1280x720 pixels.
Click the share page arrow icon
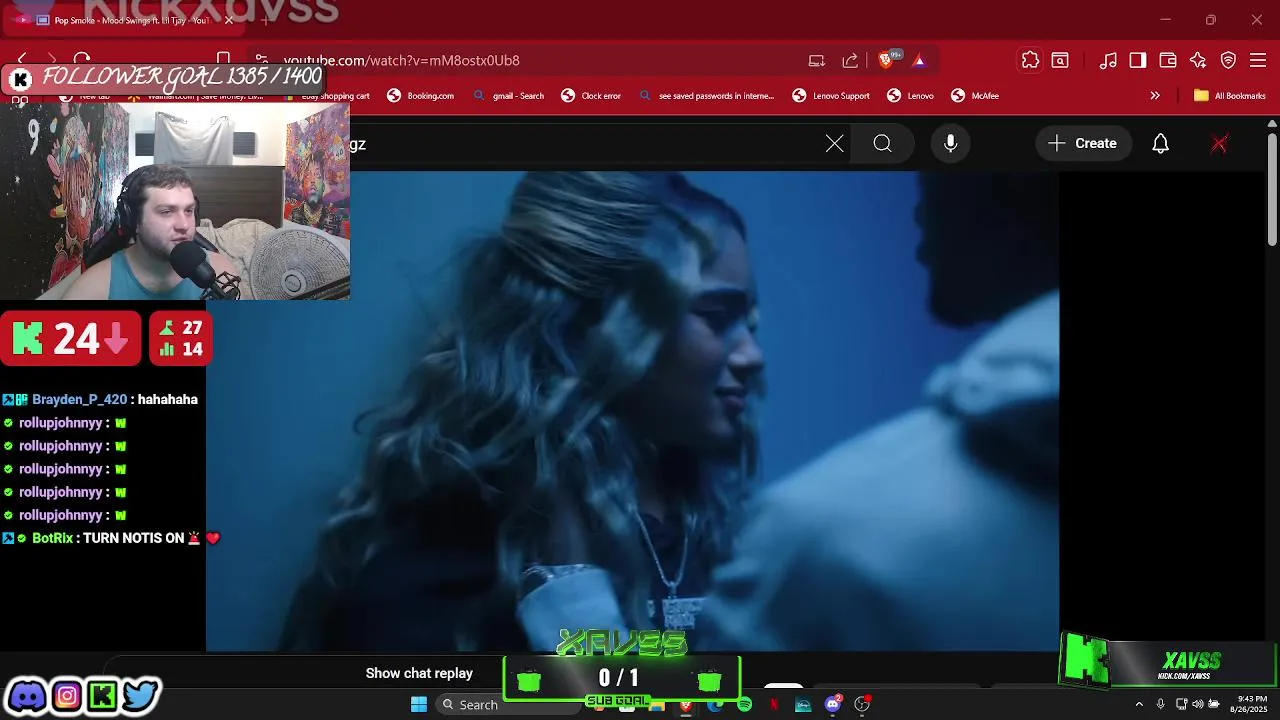pos(850,60)
